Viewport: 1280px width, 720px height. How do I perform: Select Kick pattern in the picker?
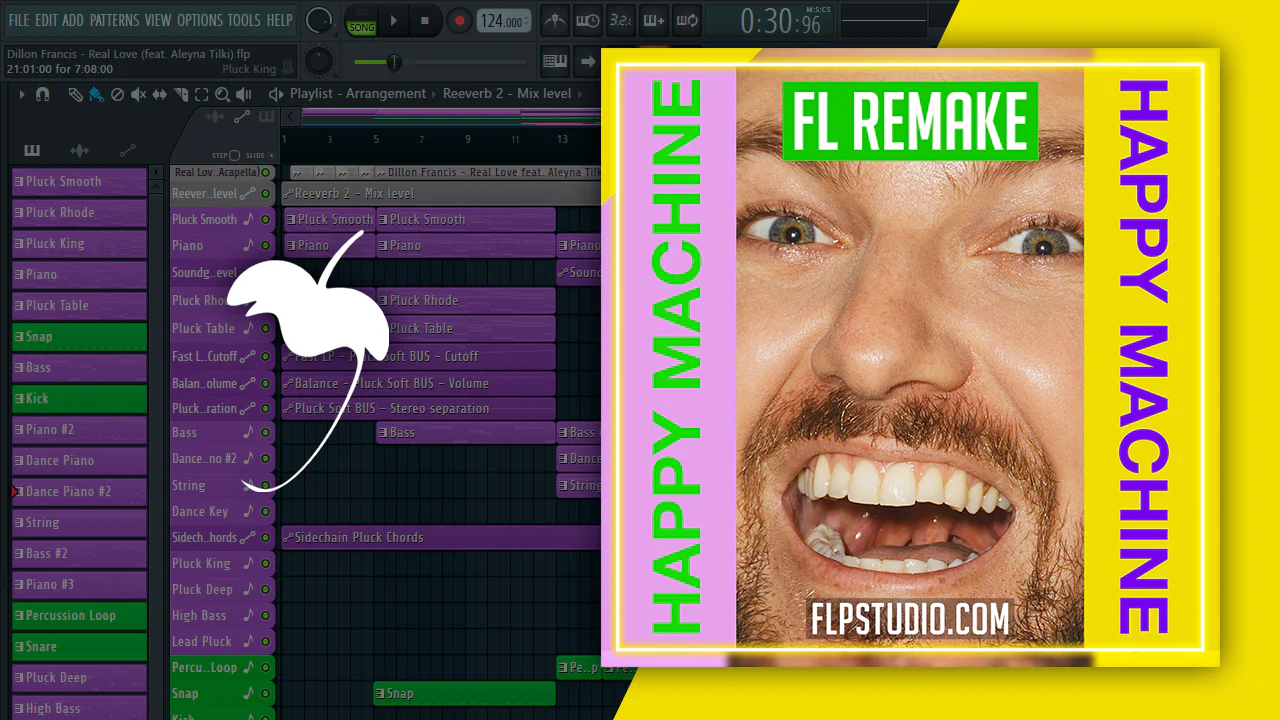pyautogui.click(x=79, y=399)
